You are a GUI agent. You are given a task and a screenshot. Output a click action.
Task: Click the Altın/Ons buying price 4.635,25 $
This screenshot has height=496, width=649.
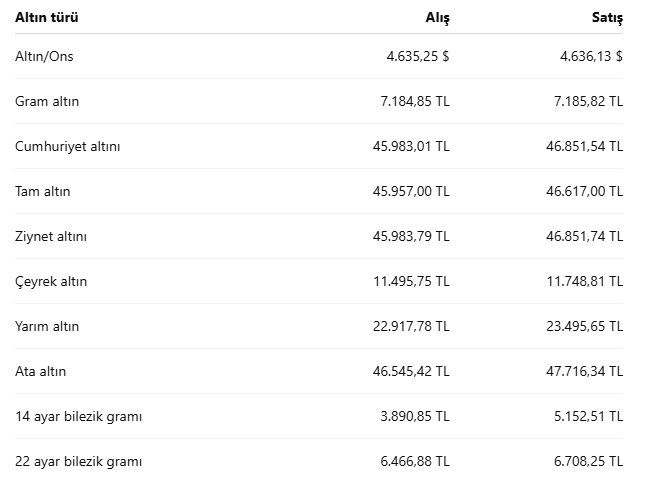[x=418, y=56]
